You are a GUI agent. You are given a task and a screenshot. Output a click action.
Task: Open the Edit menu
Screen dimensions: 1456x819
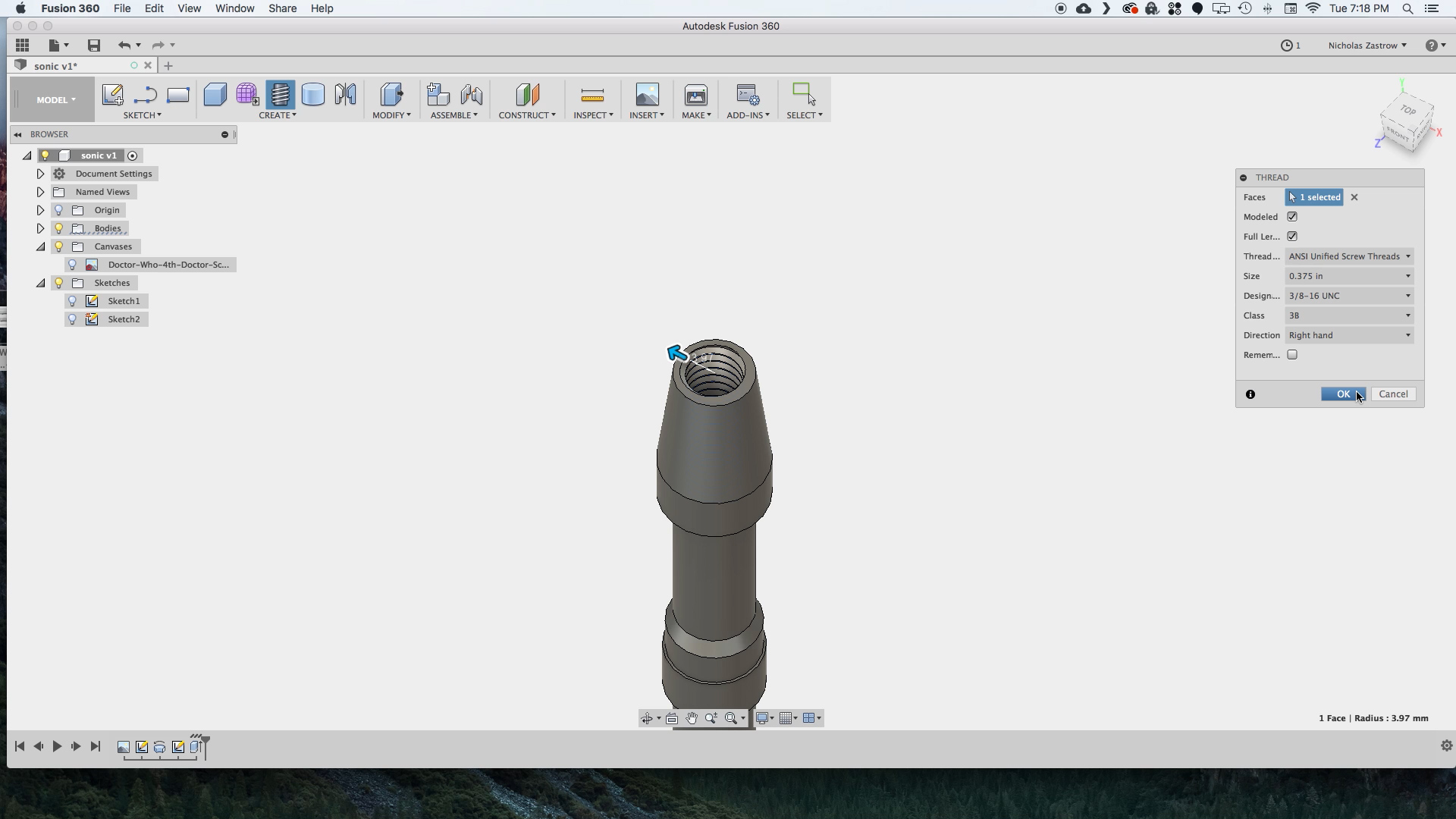pos(154,8)
